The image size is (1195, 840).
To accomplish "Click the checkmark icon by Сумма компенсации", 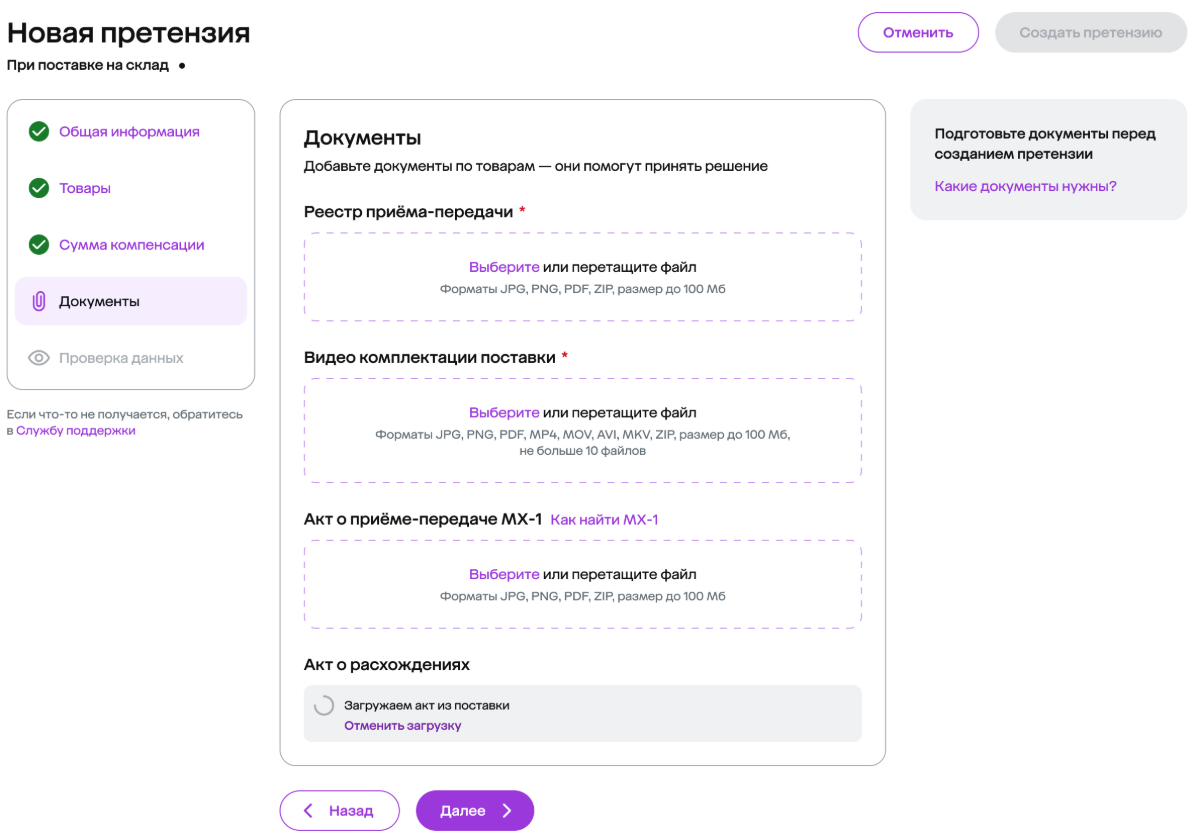I will [x=39, y=244].
